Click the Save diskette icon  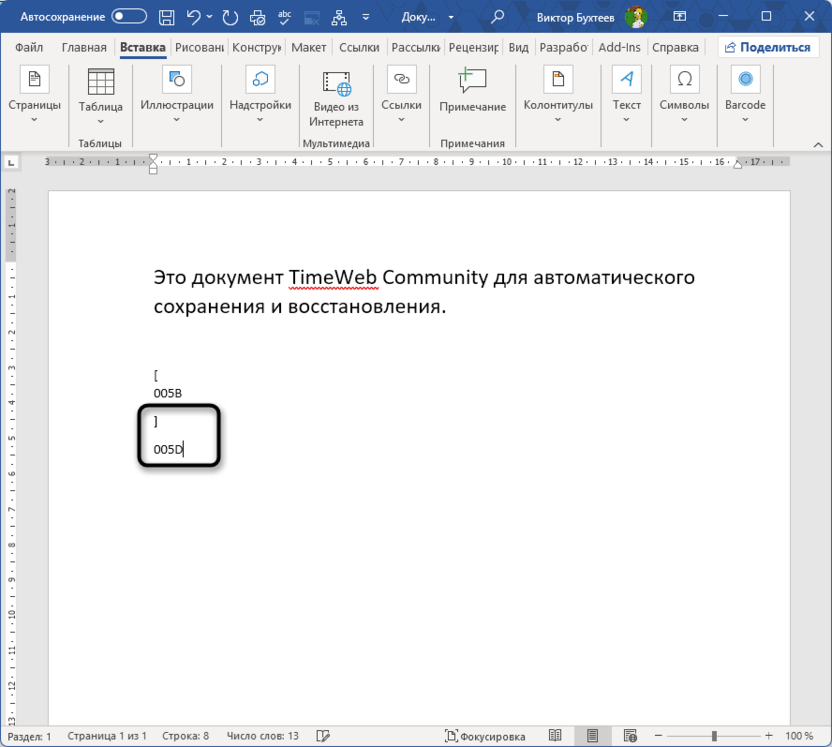click(x=167, y=18)
